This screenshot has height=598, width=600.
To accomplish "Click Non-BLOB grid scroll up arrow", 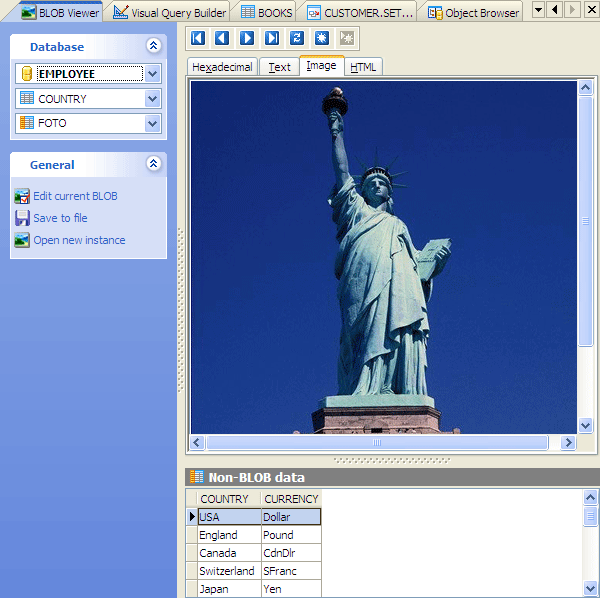I will [x=590, y=497].
